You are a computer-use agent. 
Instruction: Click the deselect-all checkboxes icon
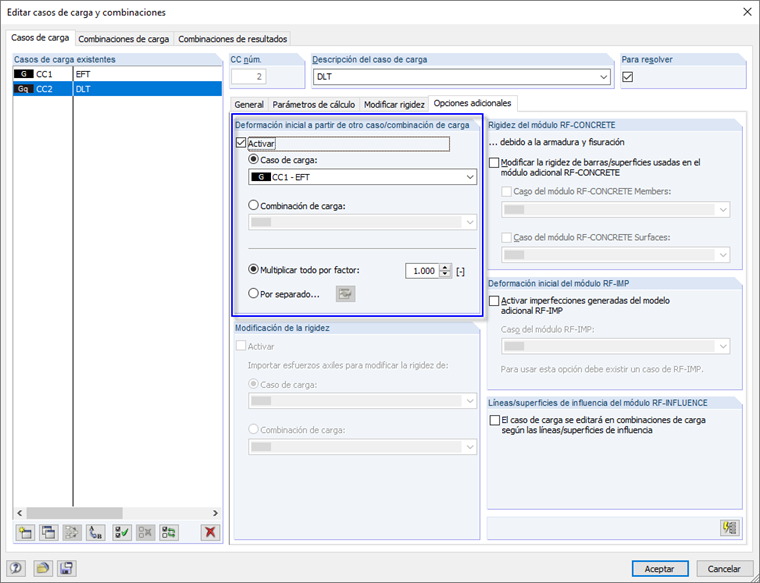coord(145,533)
